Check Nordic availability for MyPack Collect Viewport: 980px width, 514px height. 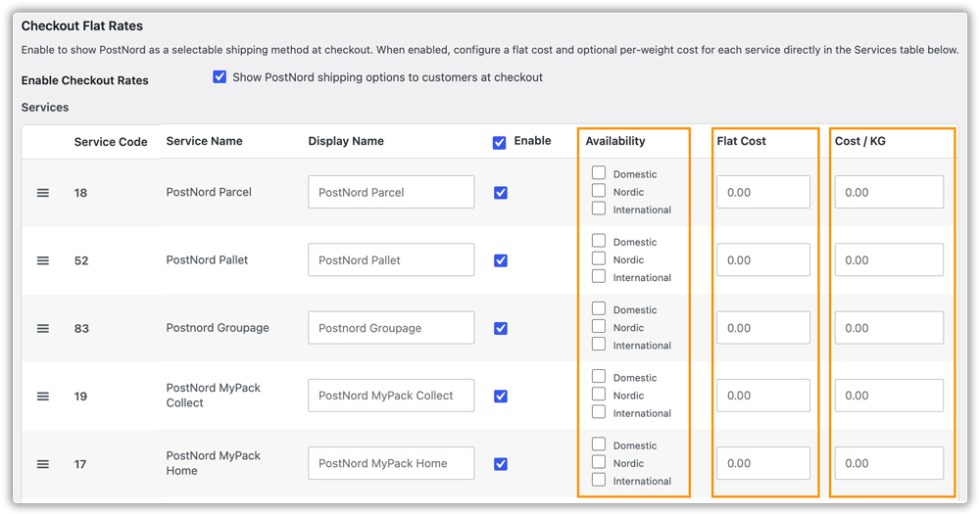click(599, 394)
